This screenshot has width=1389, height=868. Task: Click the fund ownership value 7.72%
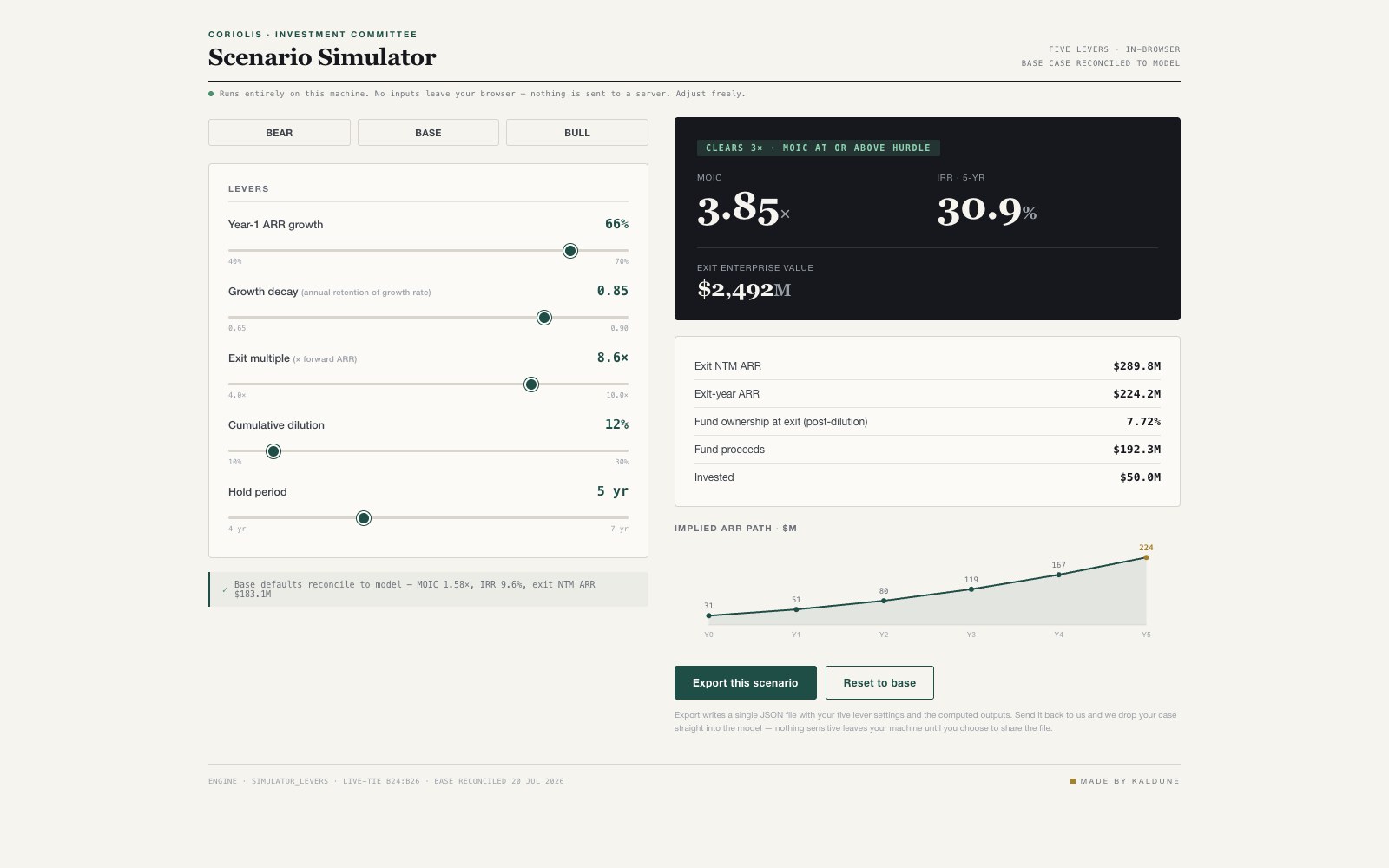tap(1143, 422)
